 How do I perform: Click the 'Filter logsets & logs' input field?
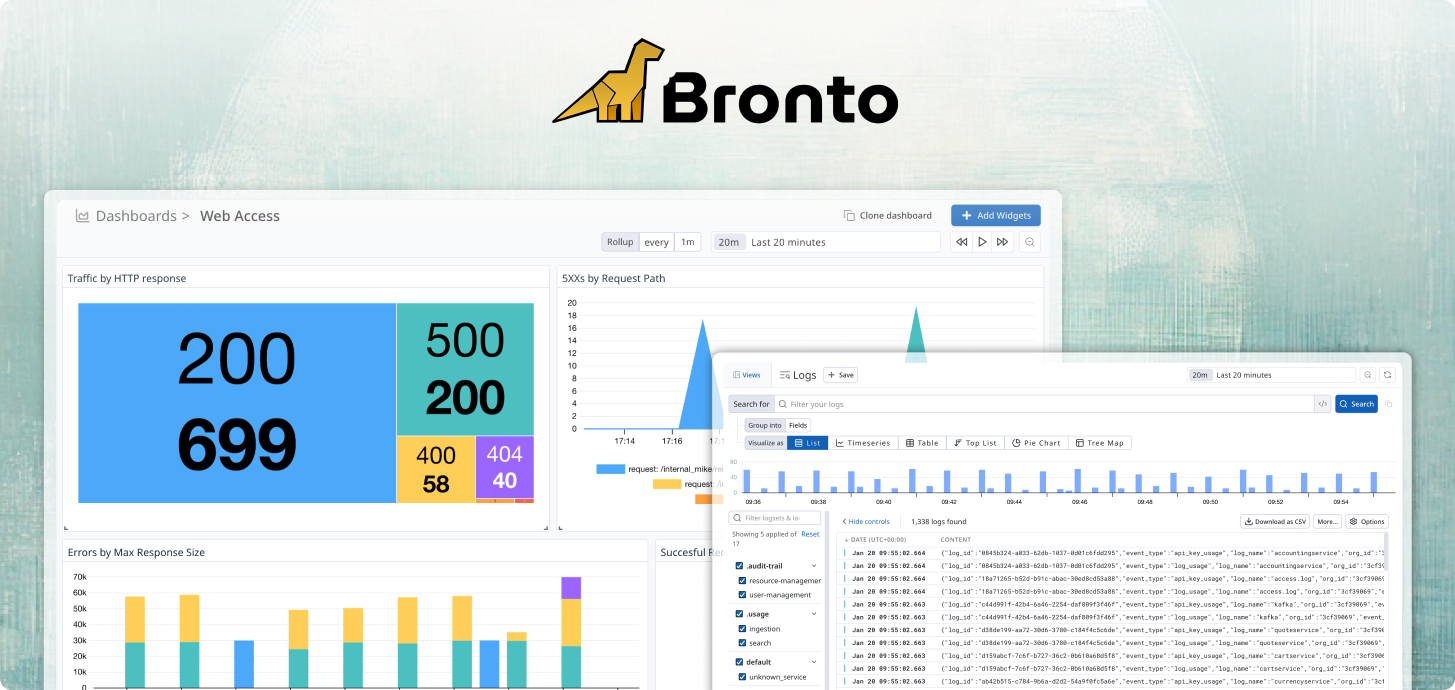tap(775, 518)
